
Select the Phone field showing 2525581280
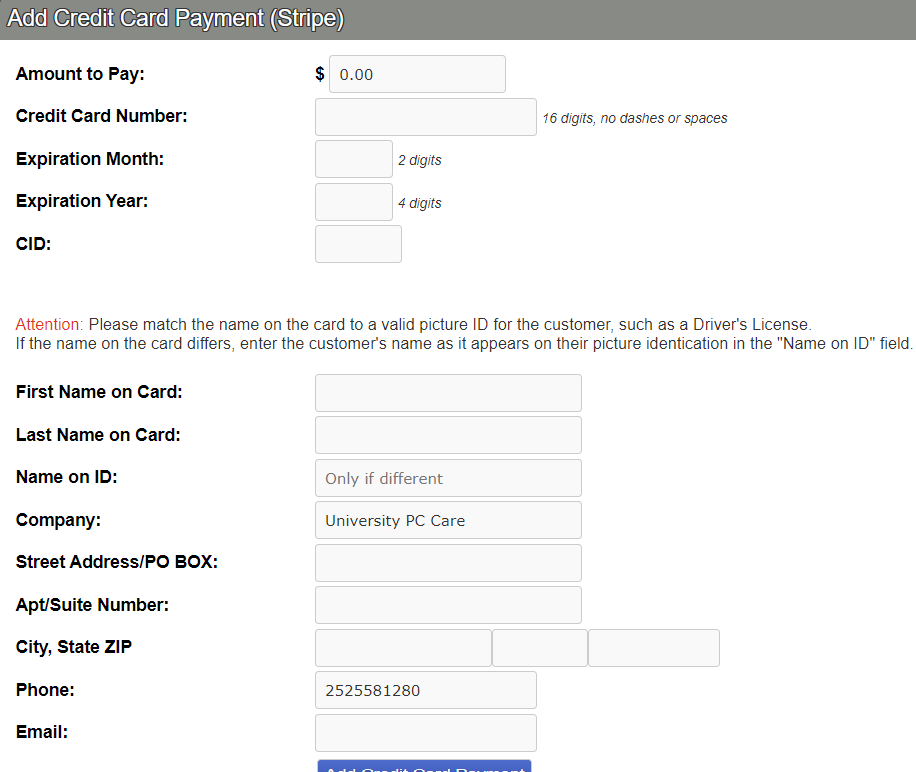(425, 690)
